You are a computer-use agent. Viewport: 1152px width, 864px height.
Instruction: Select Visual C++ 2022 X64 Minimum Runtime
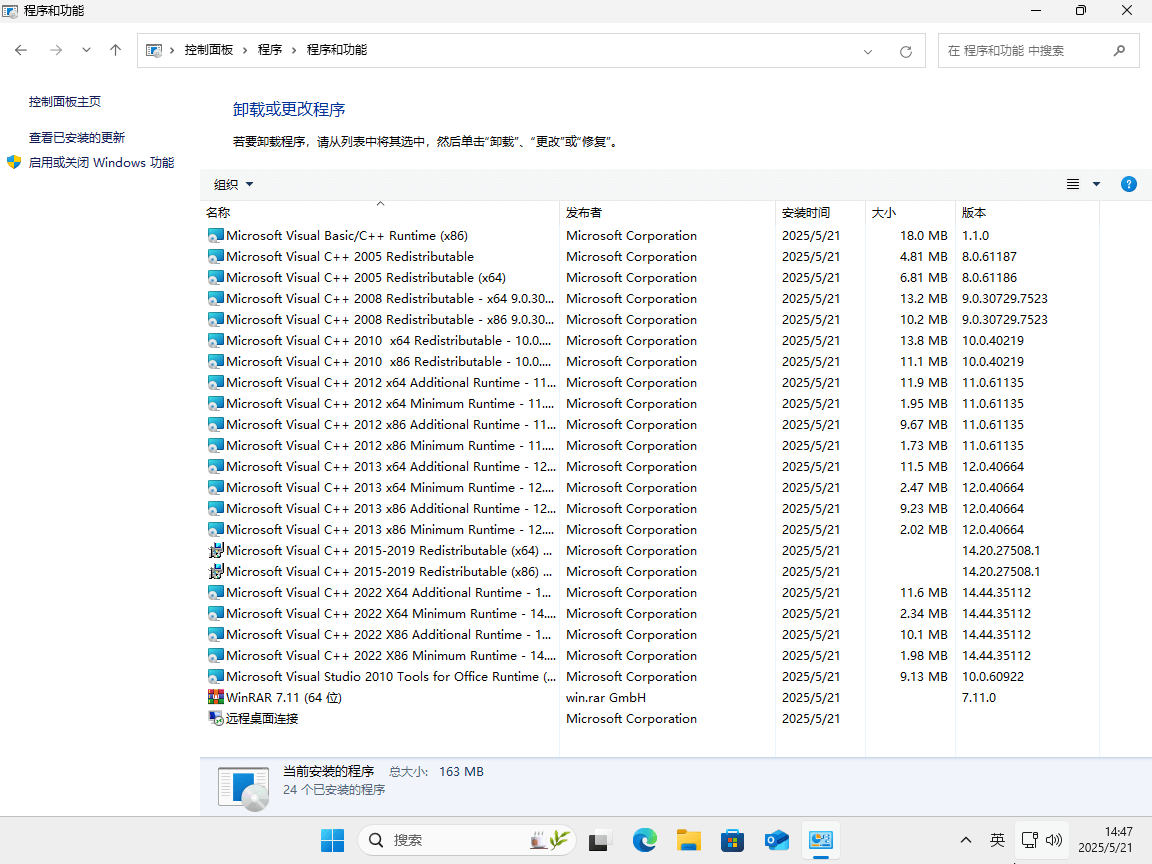point(391,613)
